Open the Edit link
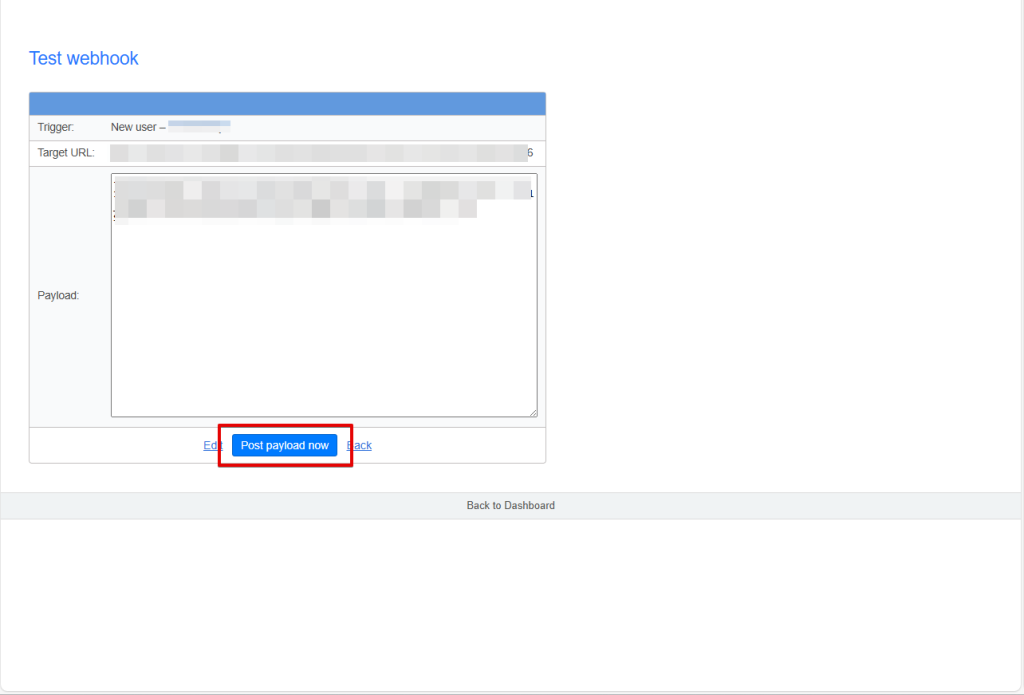Viewport: 1024px width, 695px height. click(211, 446)
